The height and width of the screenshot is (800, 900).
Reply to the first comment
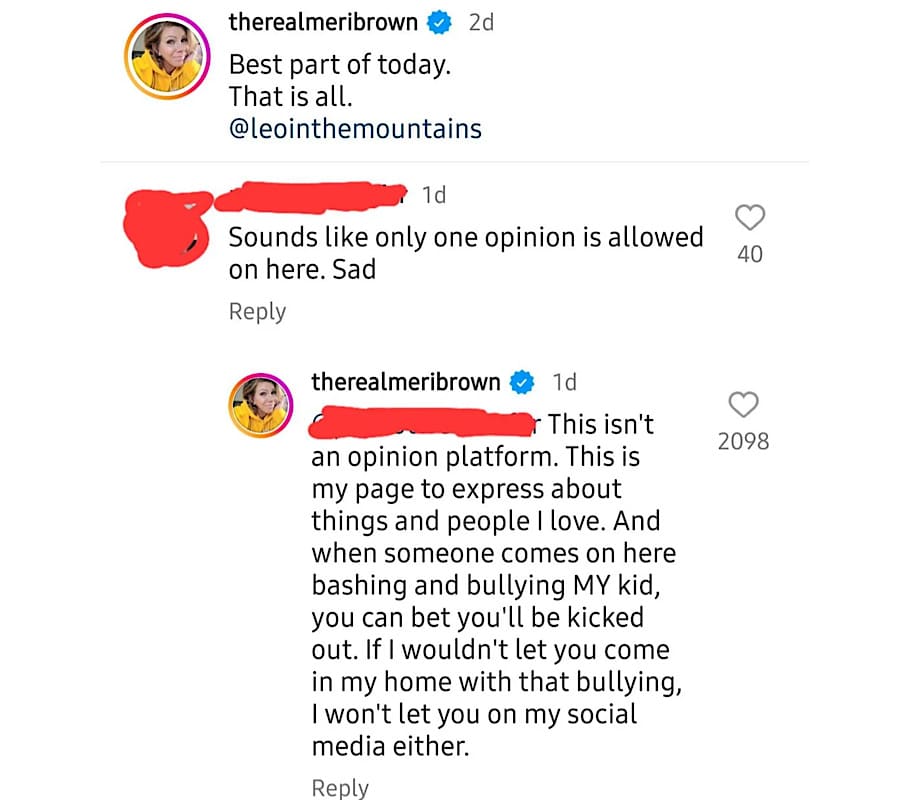click(x=256, y=311)
